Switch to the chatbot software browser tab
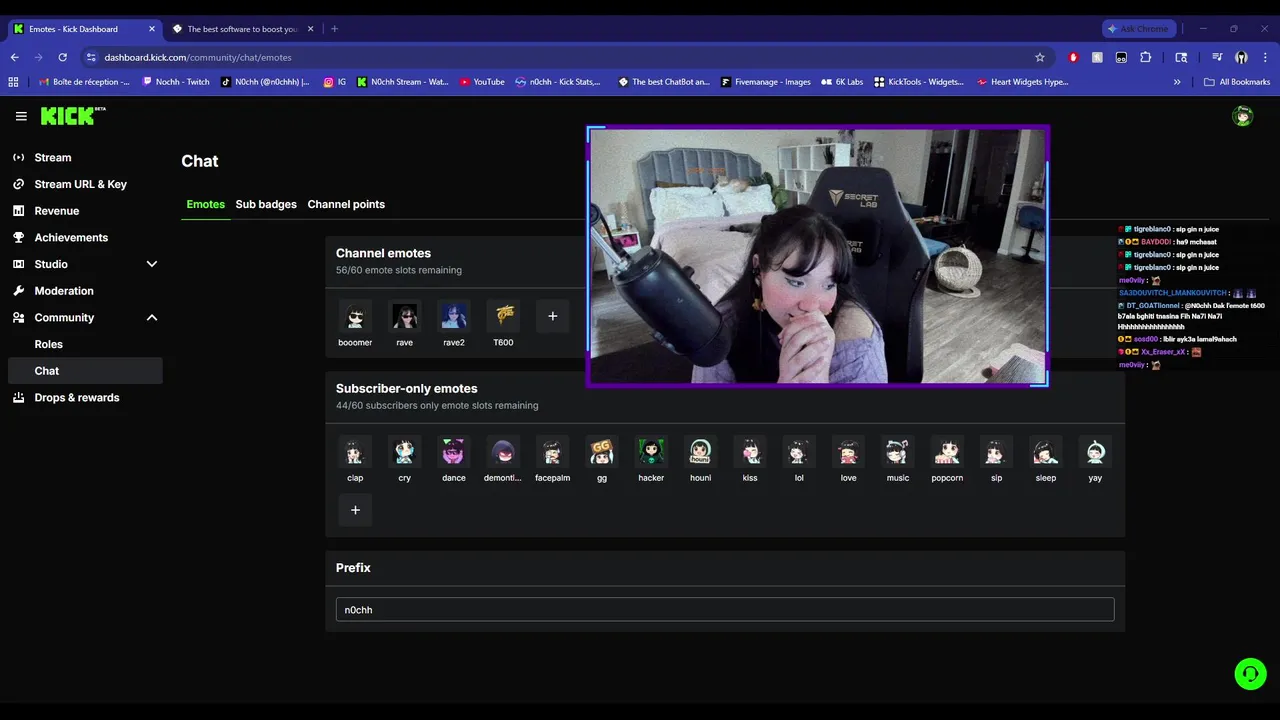Viewport: 1280px width, 720px height. click(x=243, y=29)
